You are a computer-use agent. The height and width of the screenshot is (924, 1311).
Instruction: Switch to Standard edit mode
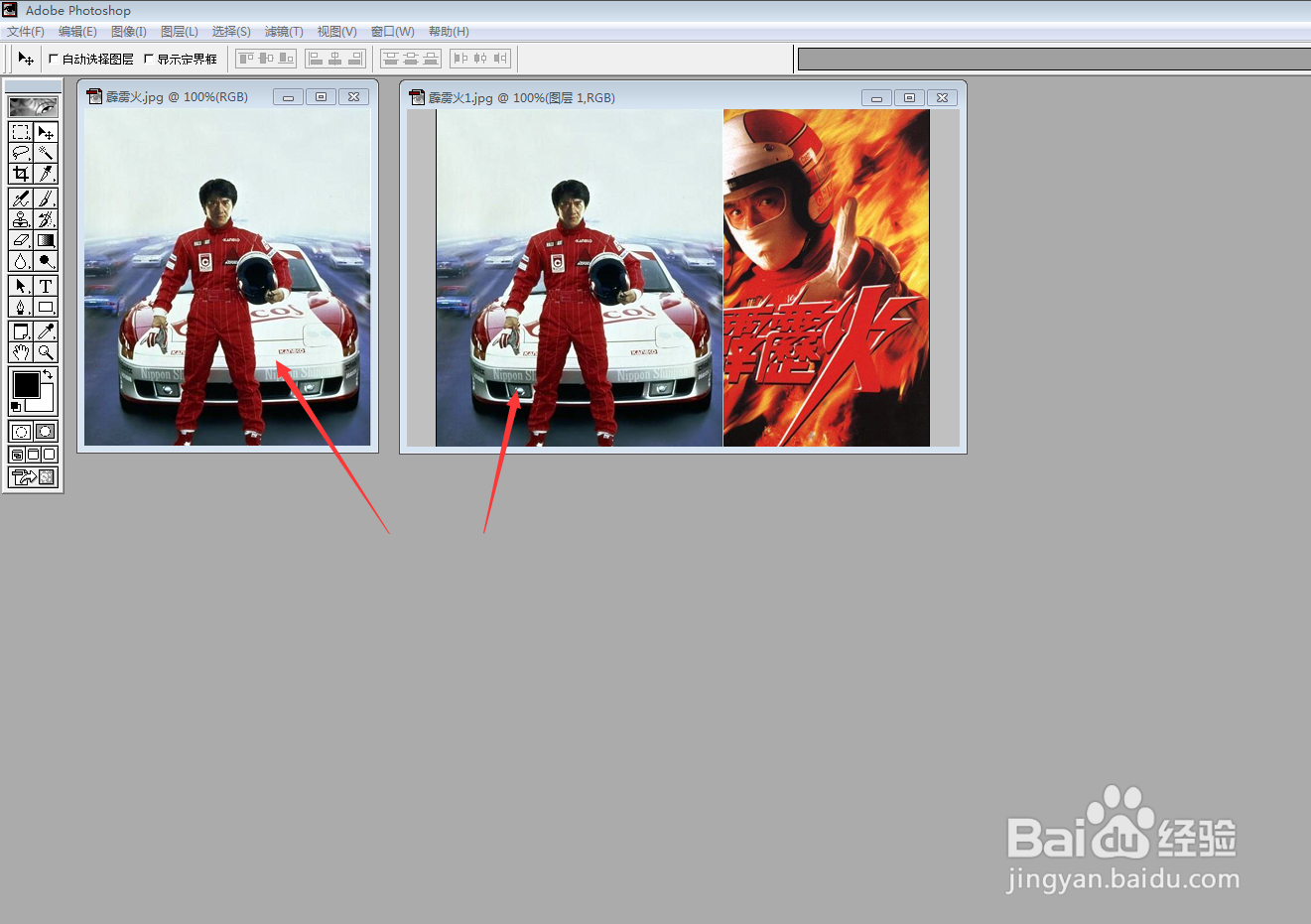coord(21,432)
